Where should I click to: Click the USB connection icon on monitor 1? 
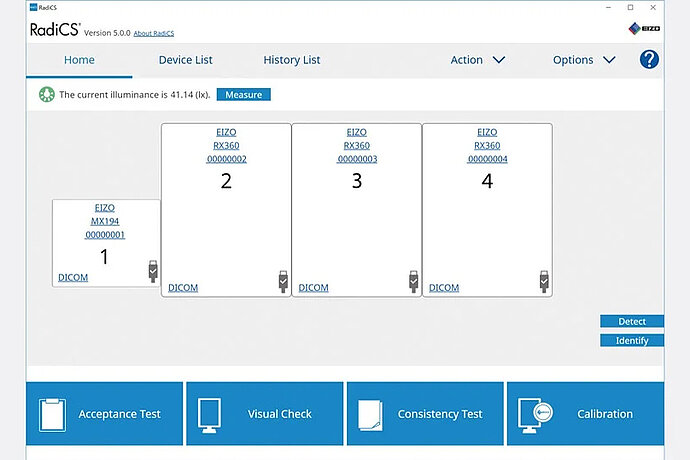(x=153, y=271)
